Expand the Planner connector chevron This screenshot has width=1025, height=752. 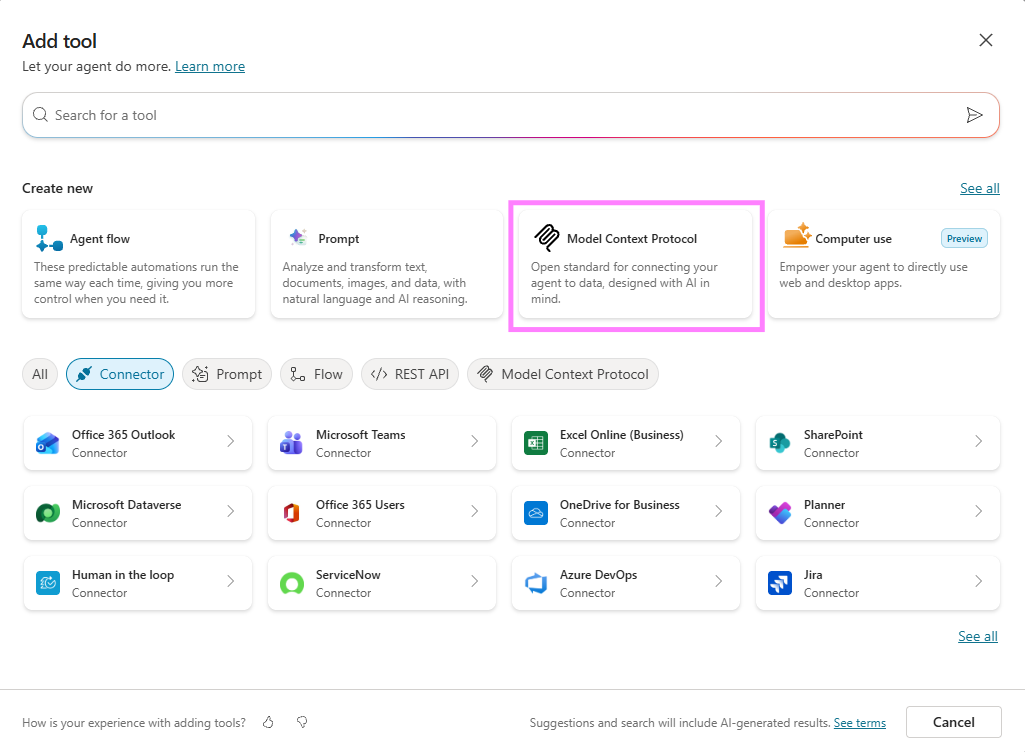pyautogui.click(x=978, y=511)
